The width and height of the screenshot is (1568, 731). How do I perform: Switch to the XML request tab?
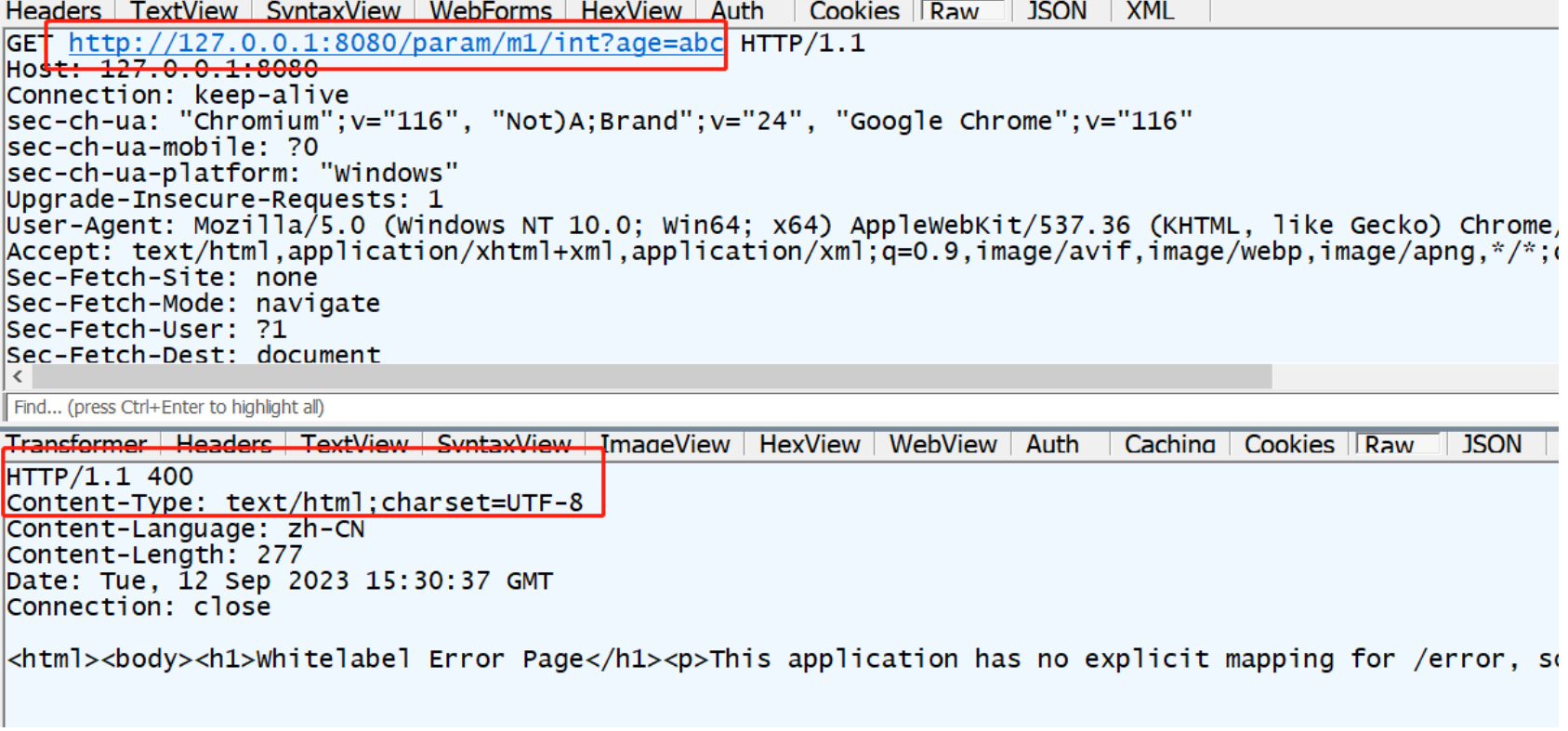point(1150,11)
